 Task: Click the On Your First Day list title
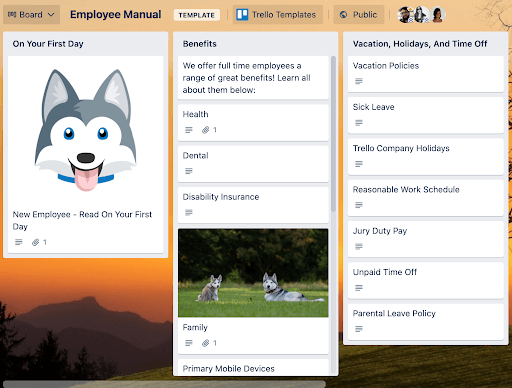tap(48, 44)
